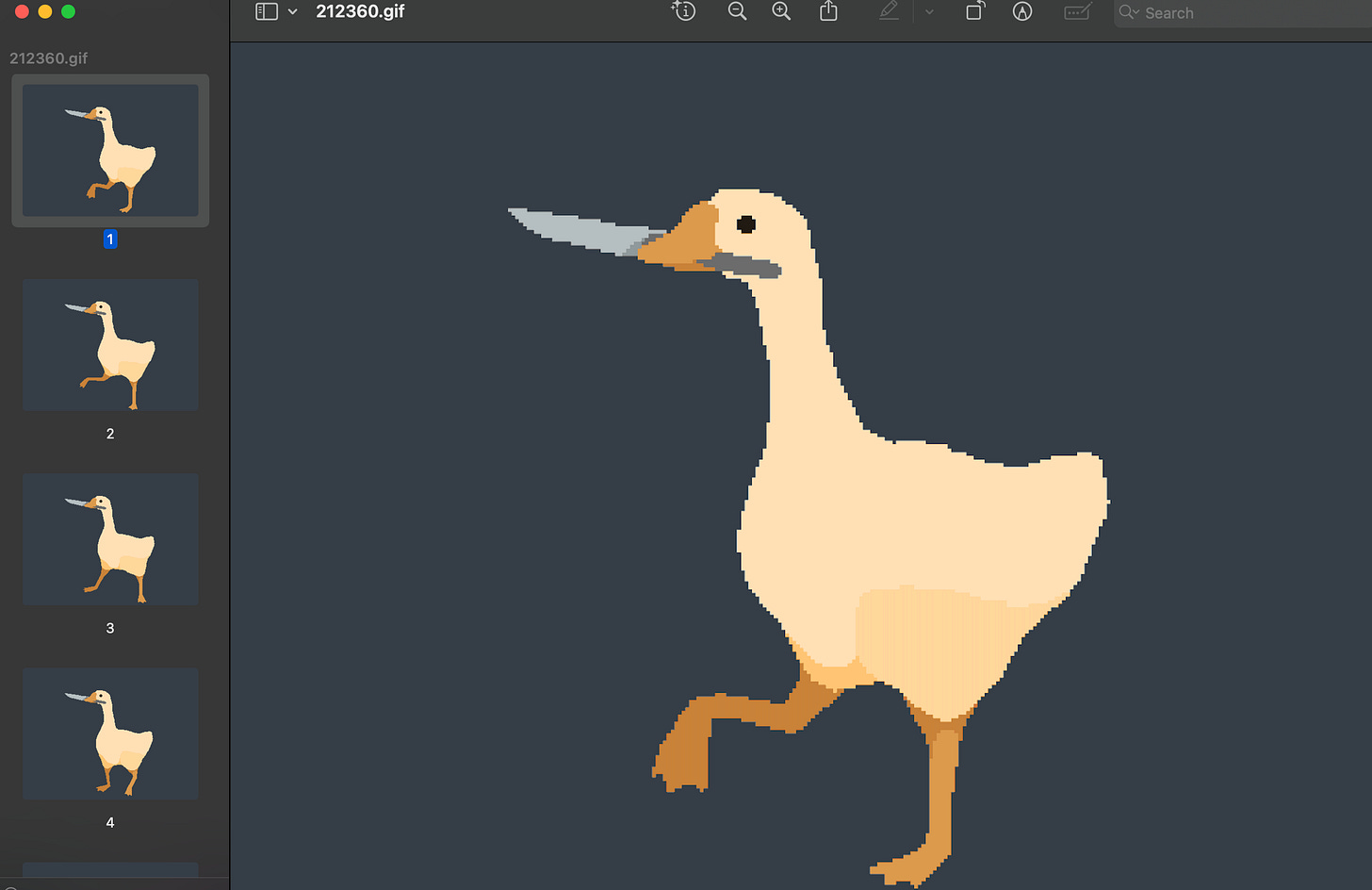Rotate the image left

[x=975, y=11]
